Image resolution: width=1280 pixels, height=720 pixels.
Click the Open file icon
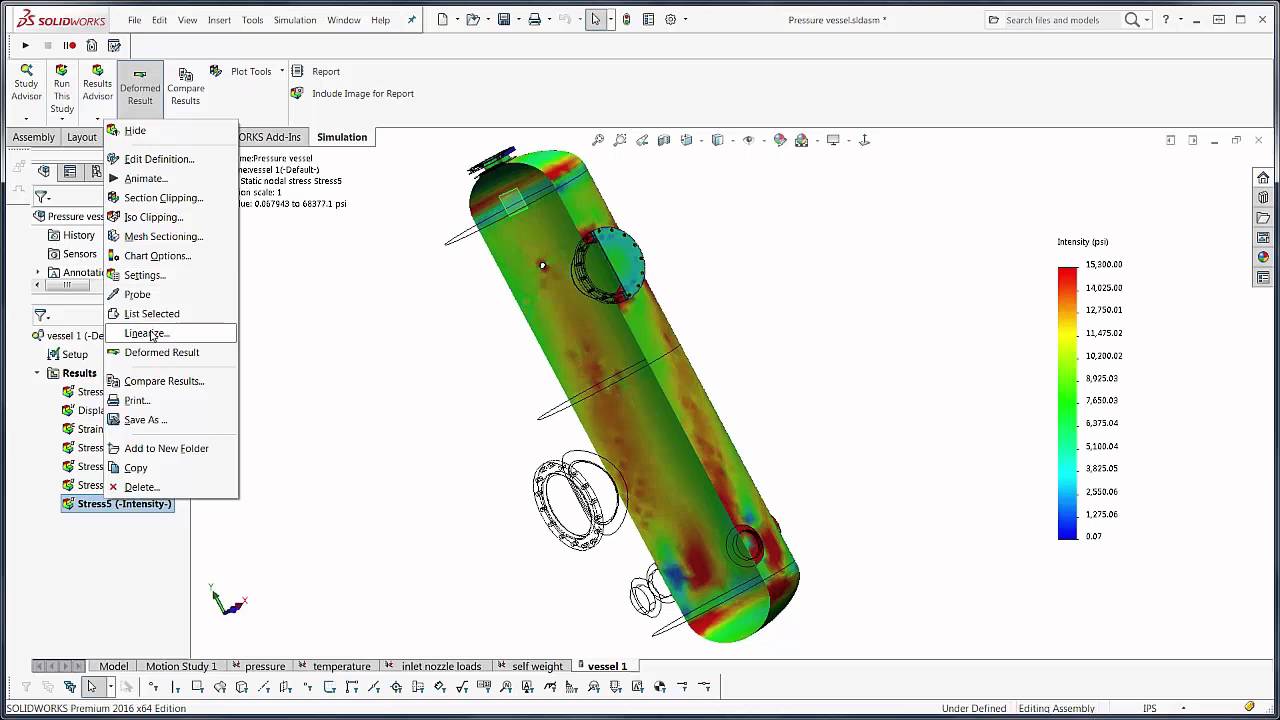[x=473, y=19]
